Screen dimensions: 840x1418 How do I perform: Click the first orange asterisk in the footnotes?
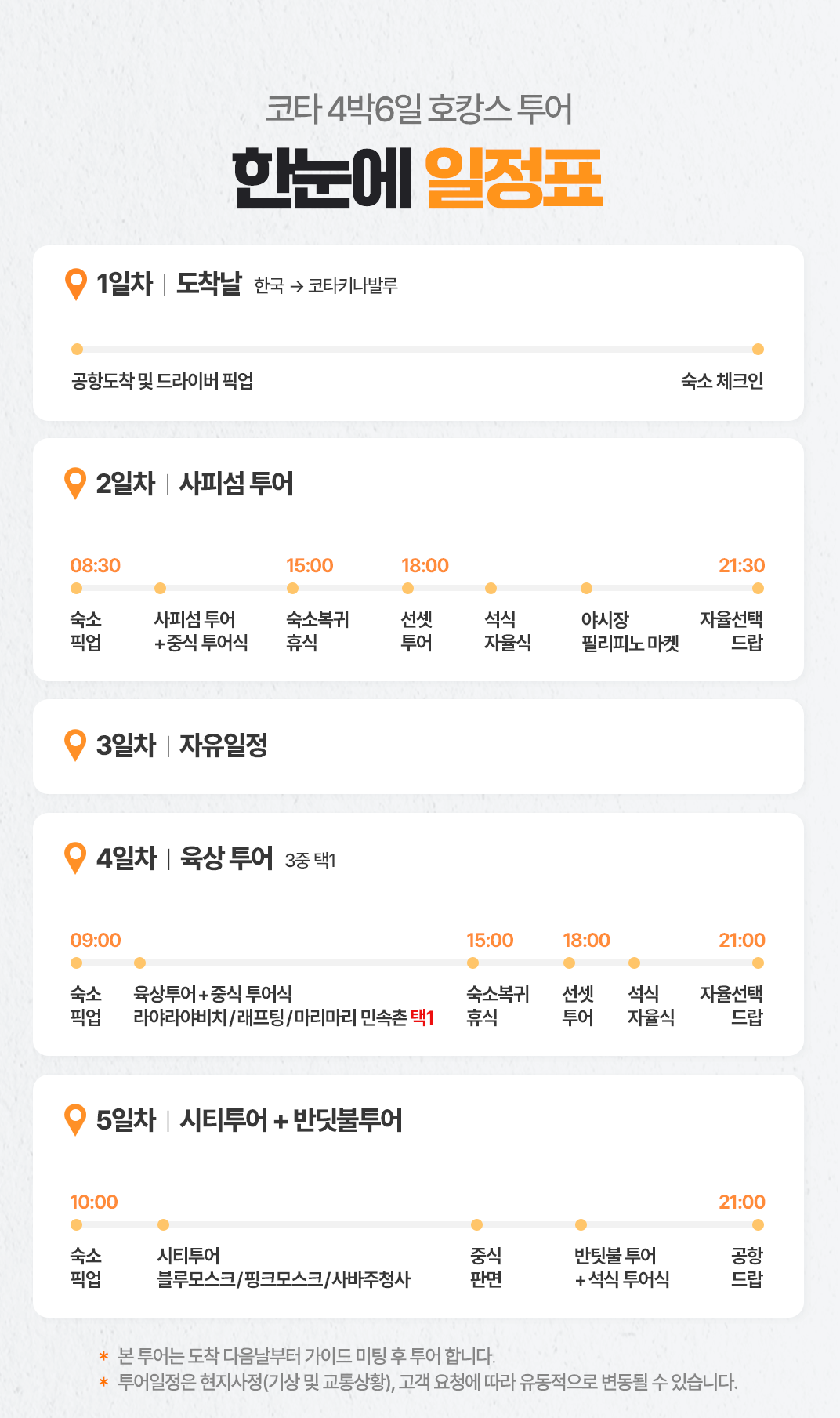(103, 1355)
